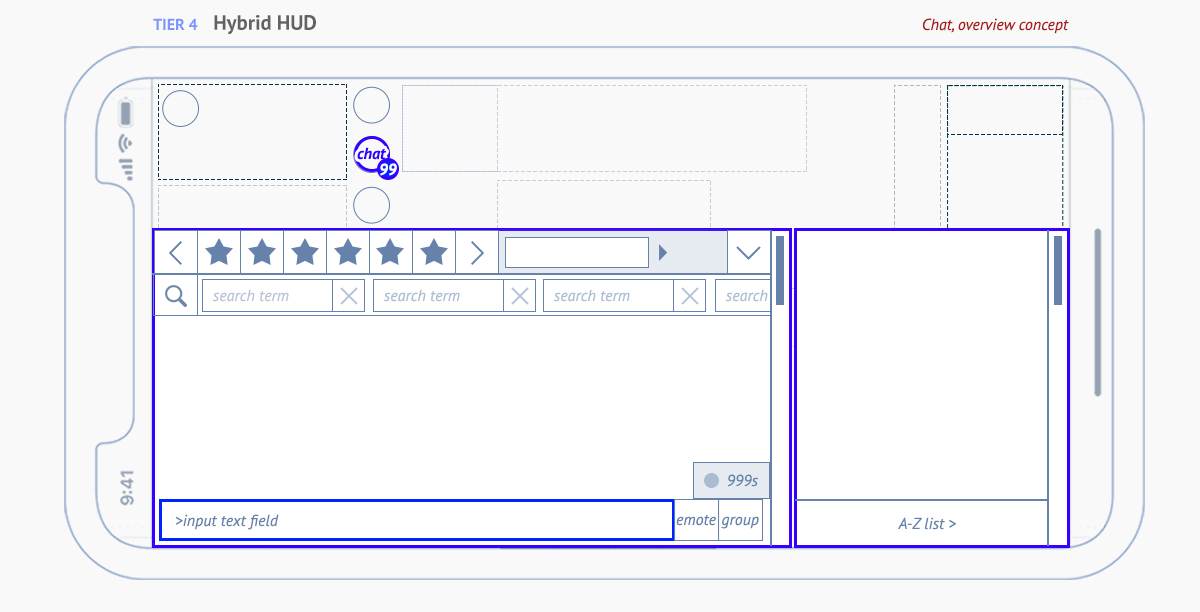Click the magnifier search icon
The height and width of the screenshot is (612, 1200).
pyautogui.click(x=176, y=296)
